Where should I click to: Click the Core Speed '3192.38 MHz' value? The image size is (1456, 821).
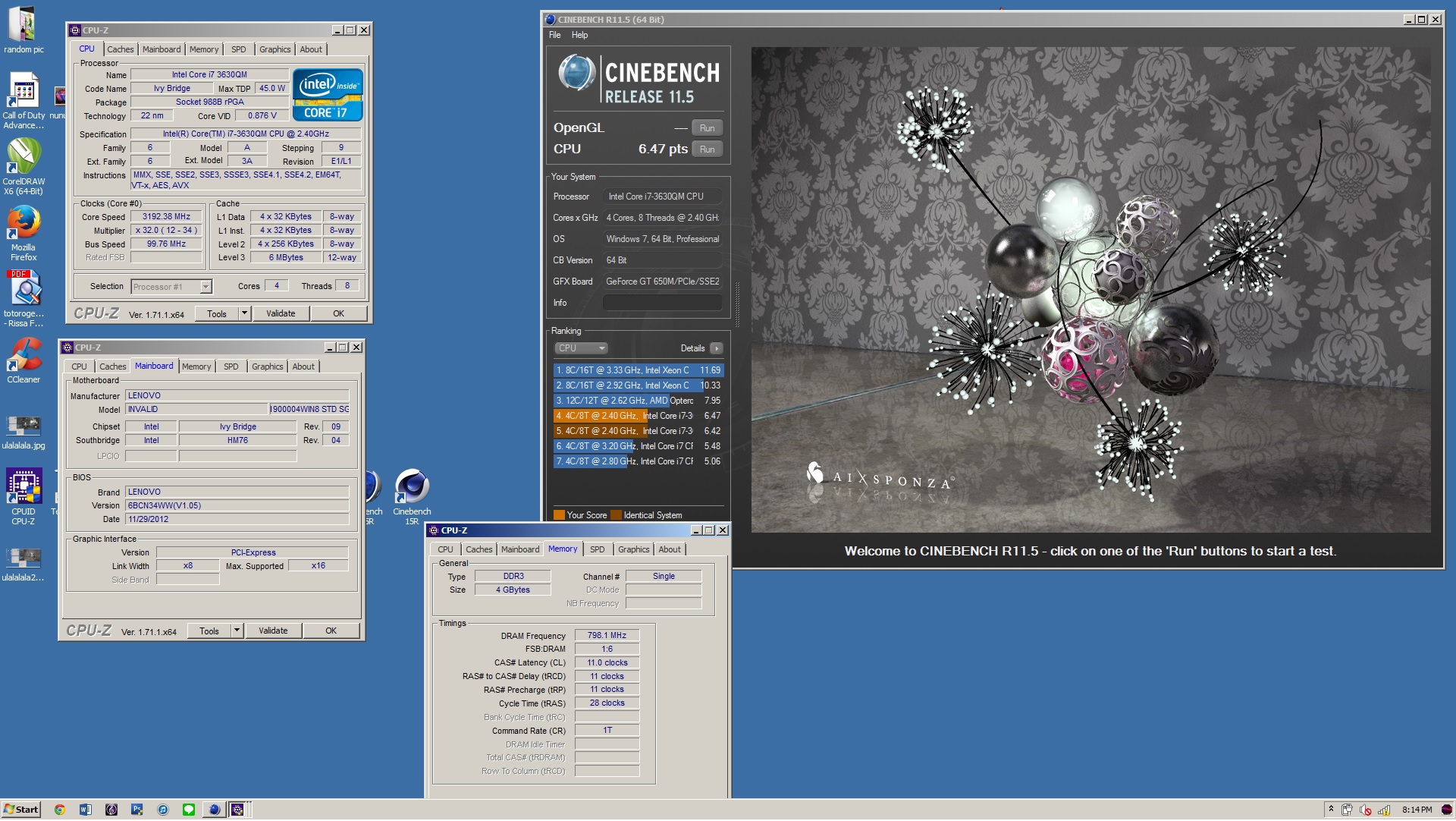167,217
